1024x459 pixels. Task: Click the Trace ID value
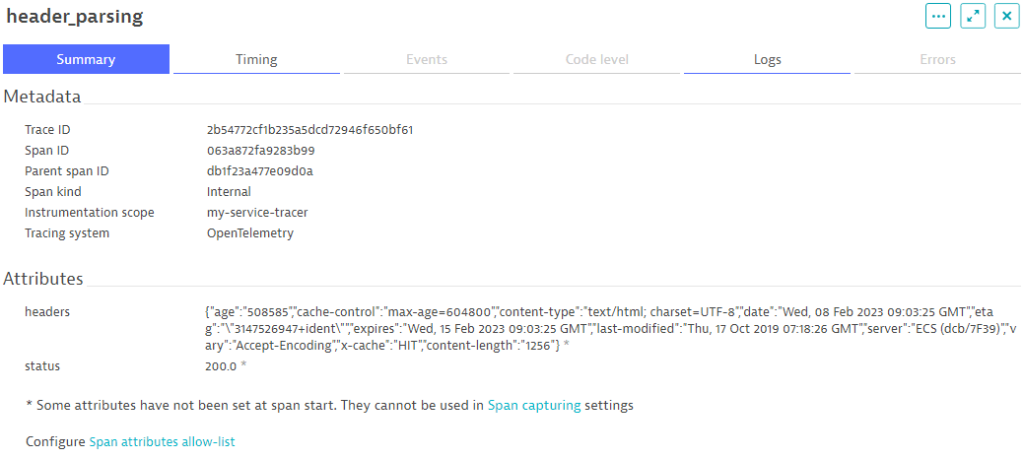(310, 129)
